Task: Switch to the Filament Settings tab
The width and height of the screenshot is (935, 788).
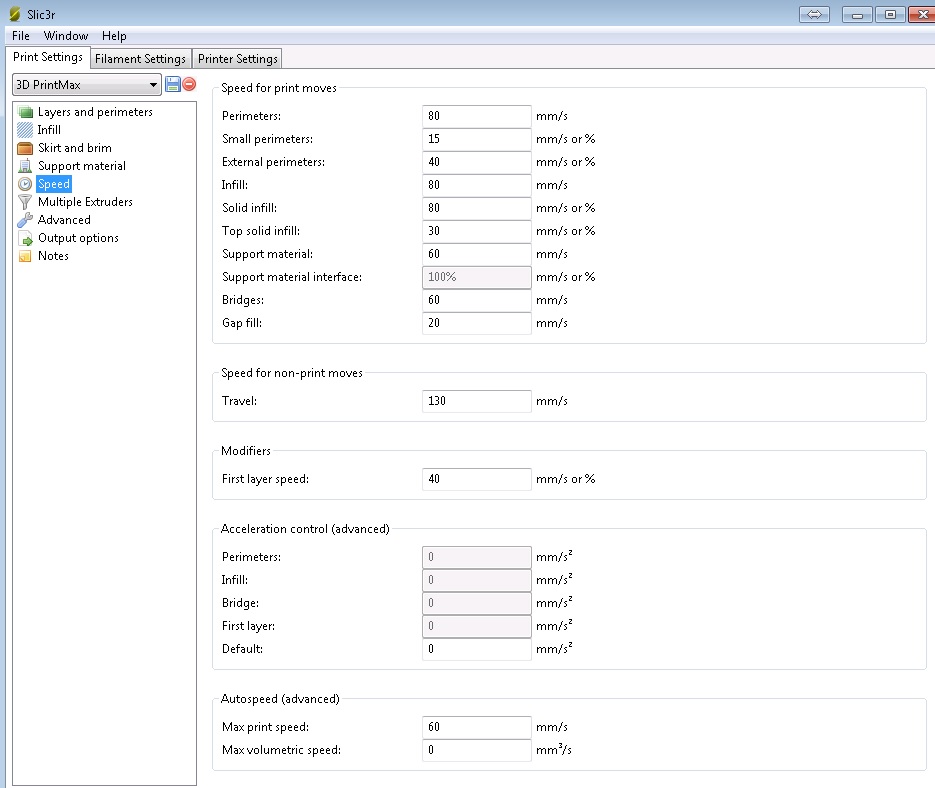Action: pyautogui.click(x=140, y=59)
